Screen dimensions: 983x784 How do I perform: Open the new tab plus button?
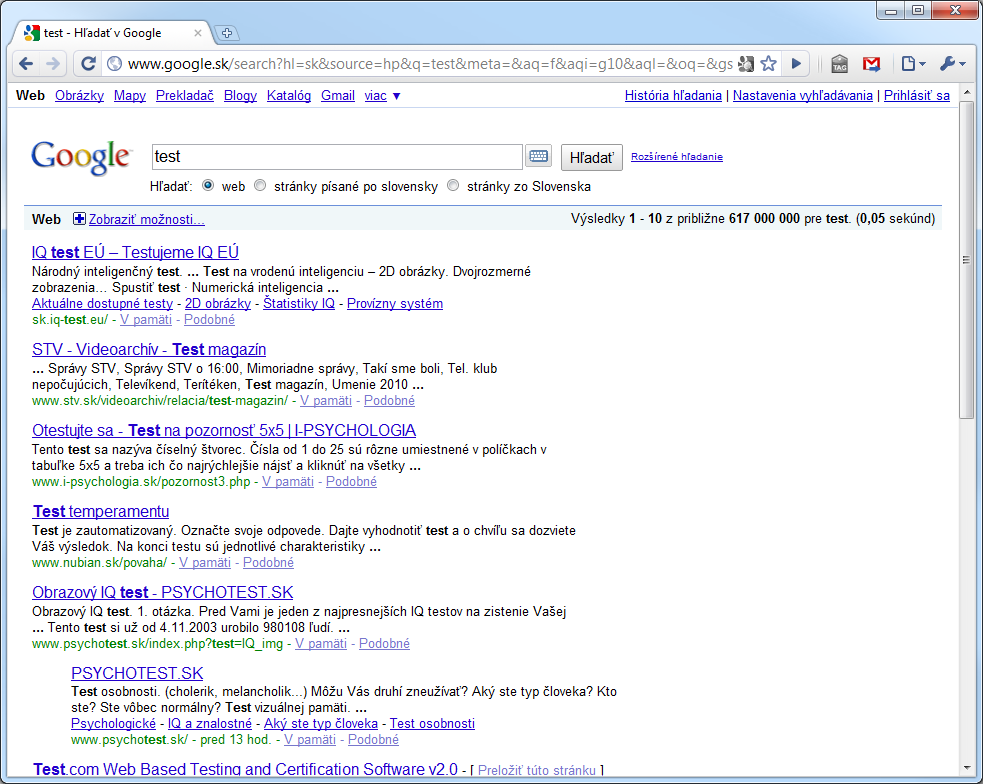(227, 33)
